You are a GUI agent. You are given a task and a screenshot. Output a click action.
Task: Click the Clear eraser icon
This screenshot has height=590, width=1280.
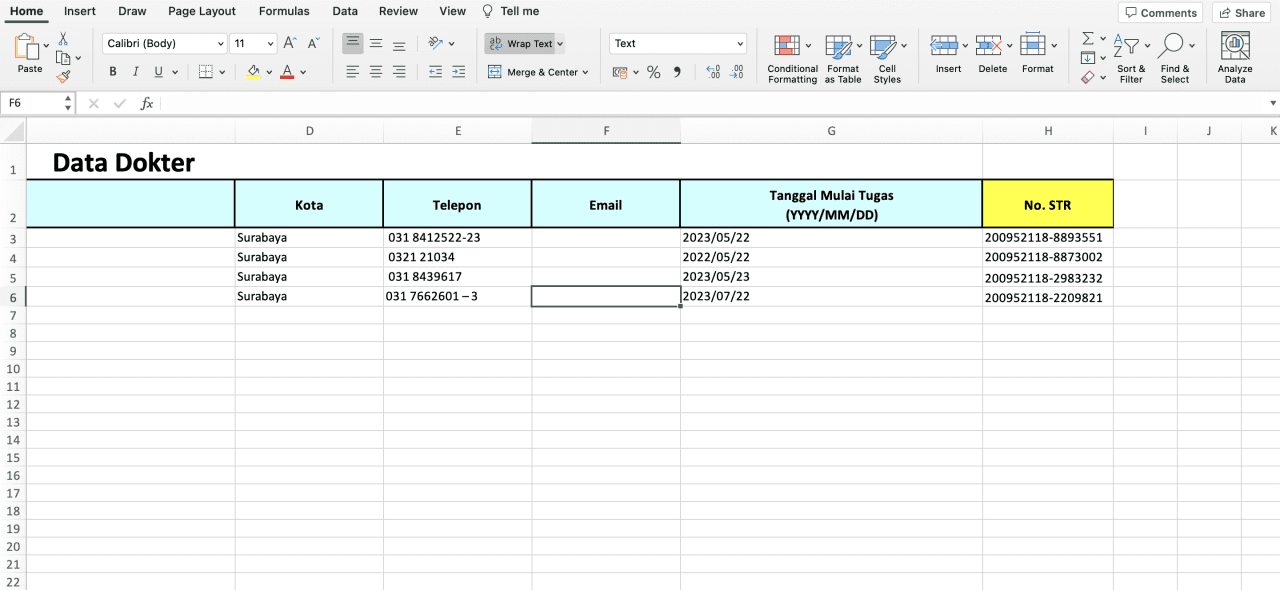pyautogui.click(x=1088, y=77)
